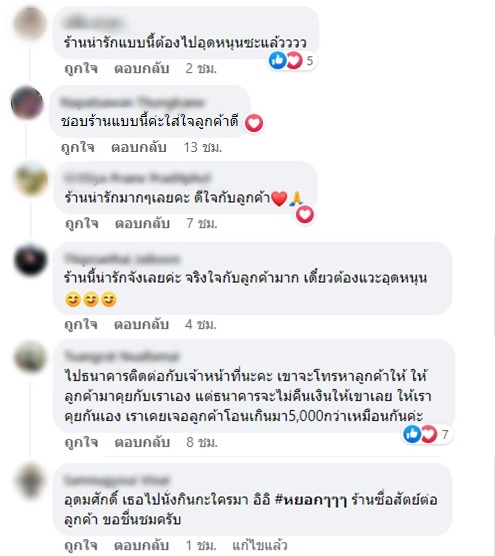Screen dimensions: 495x556
Task: Open blurred commenter name above ไปธนาคารติดต่อ comment
Action: click(122, 356)
